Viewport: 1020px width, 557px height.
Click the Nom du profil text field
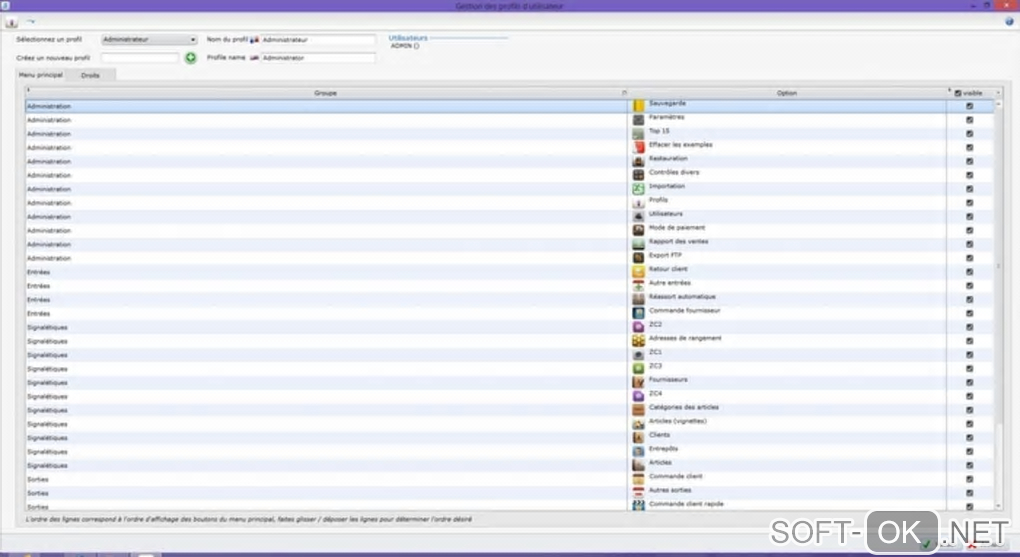coord(318,40)
